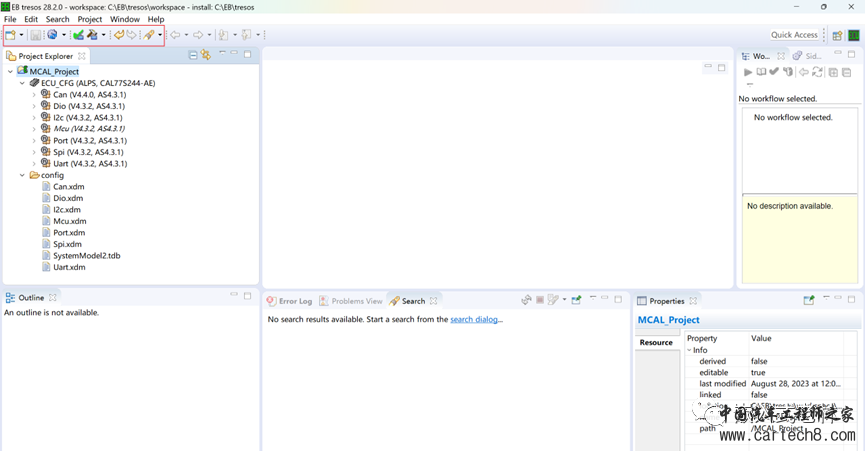Open the New wizard dropdown arrow
Image resolution: width=865 pixels, height=451 pixels.
click(x=21, y=35)
